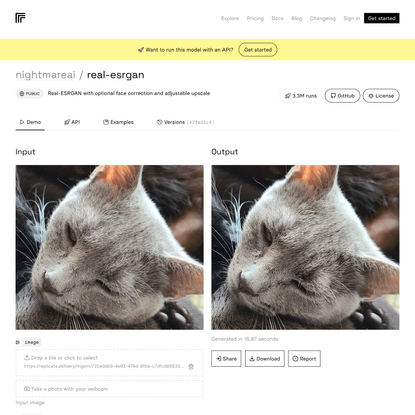Open the Versions tab

tap(185, 122)
